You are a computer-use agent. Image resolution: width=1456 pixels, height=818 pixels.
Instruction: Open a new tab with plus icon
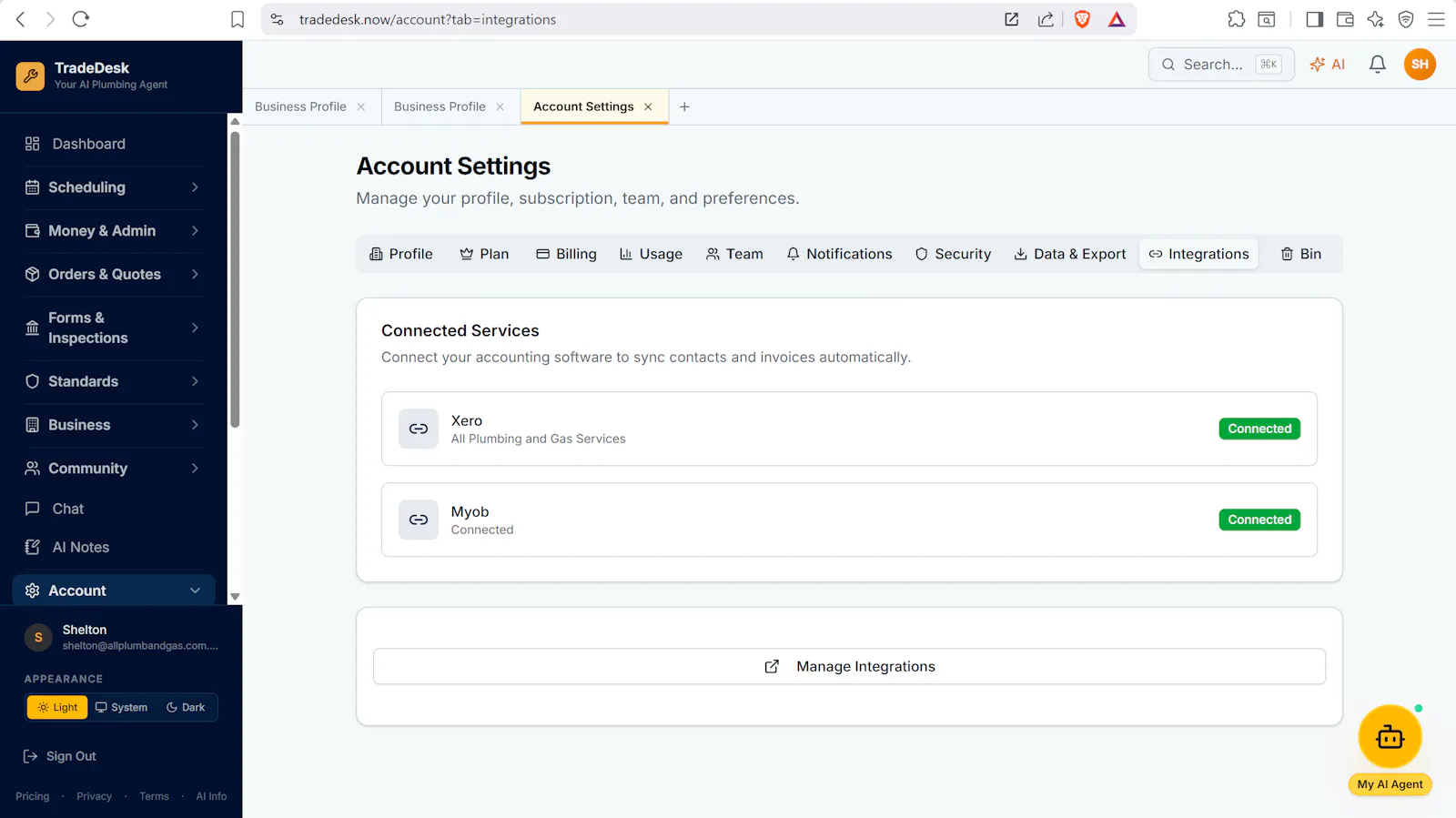pos(684,106)
